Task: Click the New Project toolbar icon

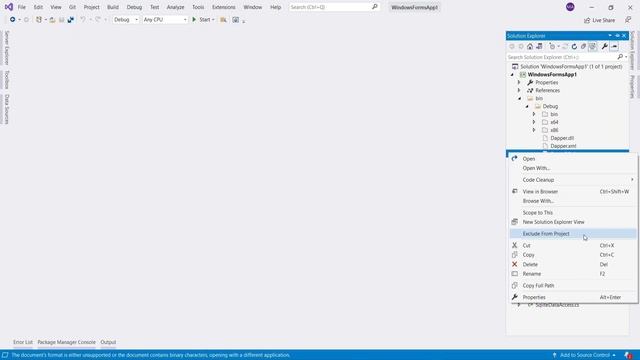Action: 39,20
